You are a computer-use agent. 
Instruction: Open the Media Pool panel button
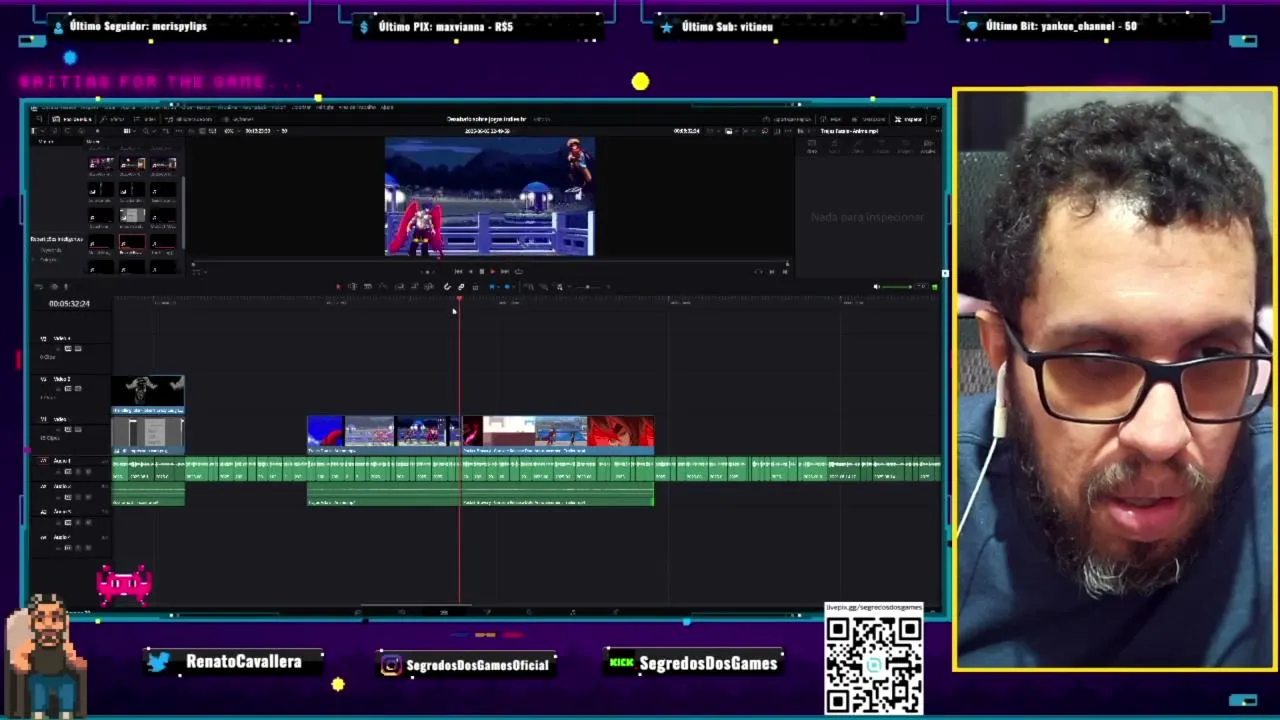tap(72, 119)
